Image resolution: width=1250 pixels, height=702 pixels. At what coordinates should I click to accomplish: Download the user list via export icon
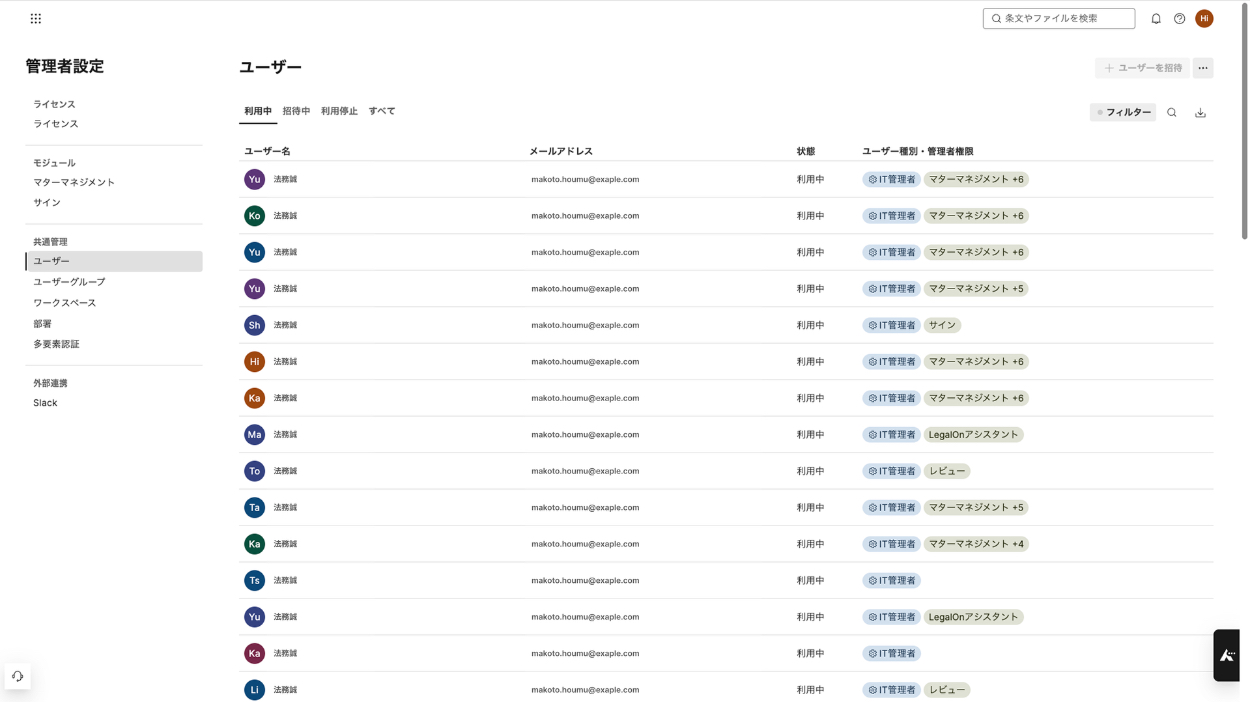pyautogui.click(x=1200, y=113)
